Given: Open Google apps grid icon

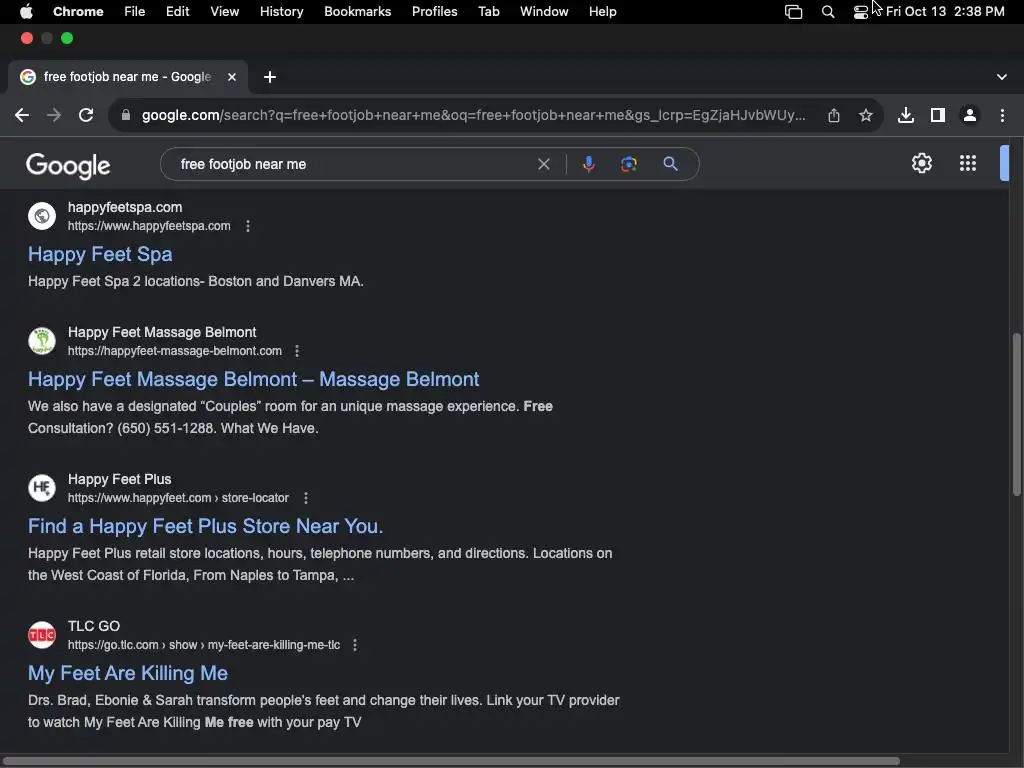Looking at the screenshot, I should [x=968, y=163].
